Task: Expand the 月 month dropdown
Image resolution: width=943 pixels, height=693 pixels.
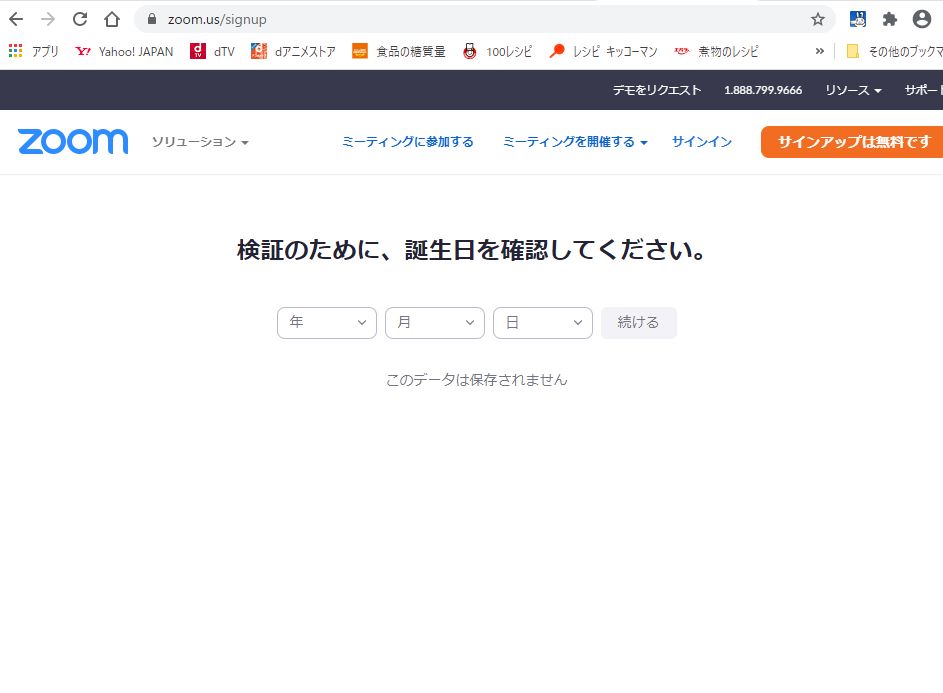Action: point(435,323)
